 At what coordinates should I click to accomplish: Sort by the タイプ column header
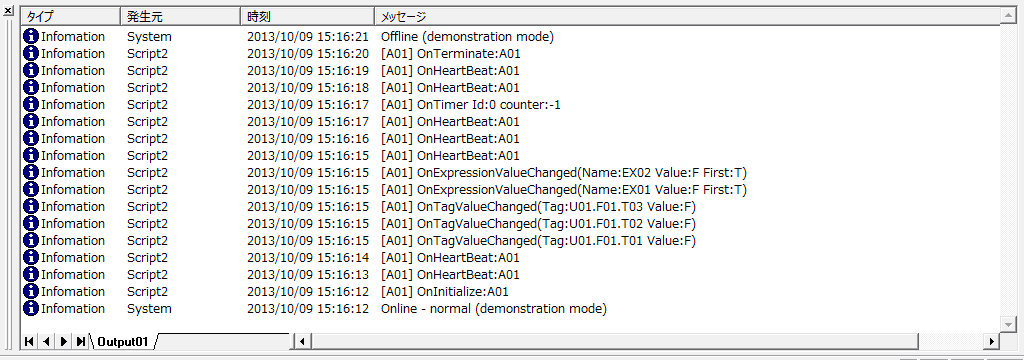pos(71,16)
